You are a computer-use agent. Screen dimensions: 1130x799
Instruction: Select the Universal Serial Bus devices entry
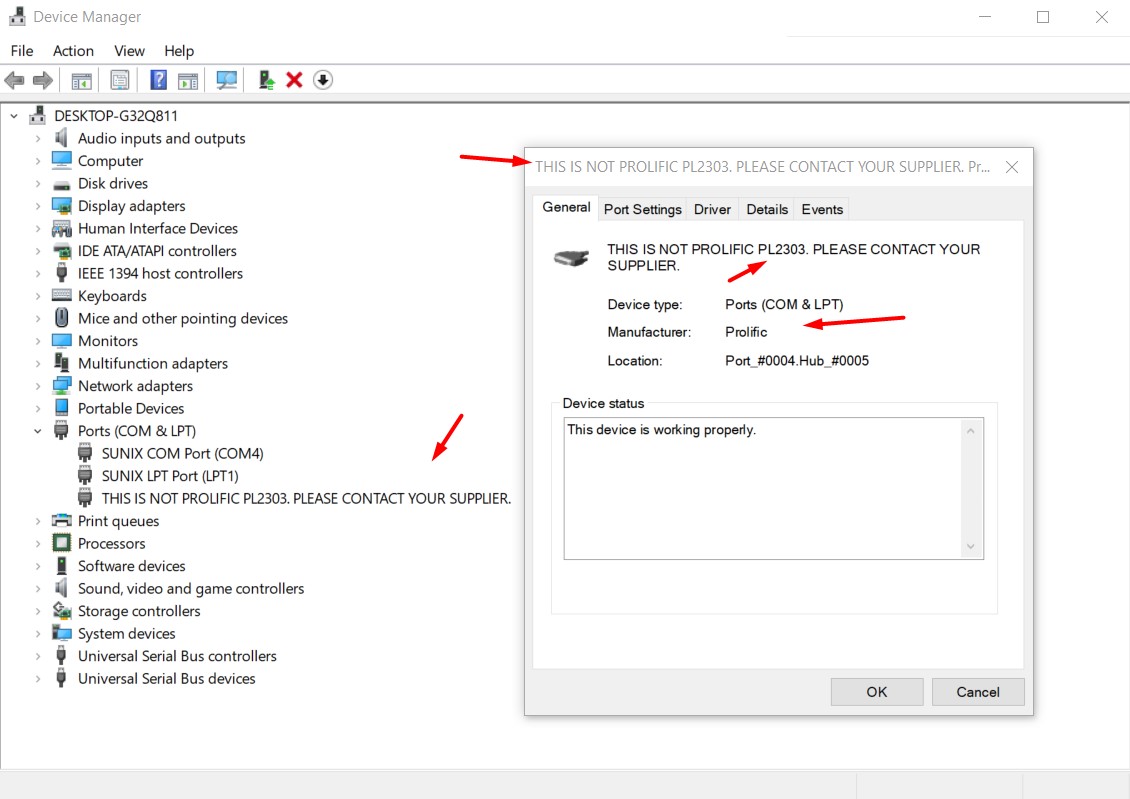(166, 678)
